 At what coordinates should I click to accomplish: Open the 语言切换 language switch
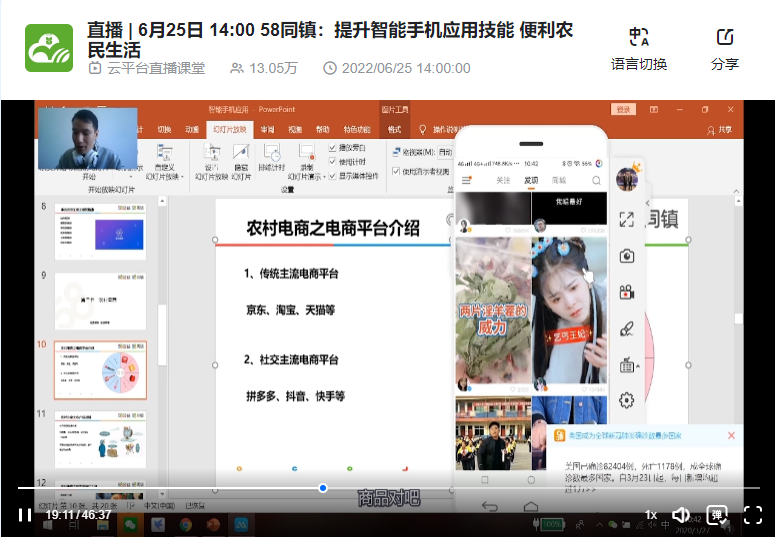pyautogui.click(x=639, y=49)
